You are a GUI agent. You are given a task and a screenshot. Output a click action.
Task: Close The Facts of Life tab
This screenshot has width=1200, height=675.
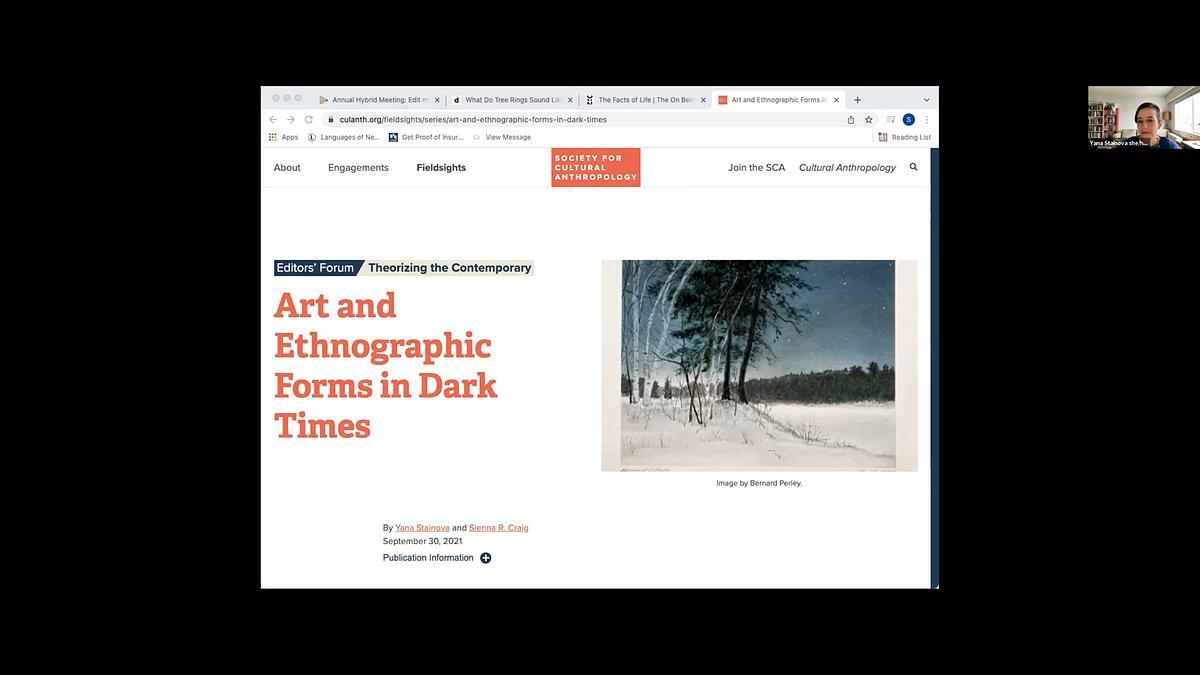pos(703,100)
